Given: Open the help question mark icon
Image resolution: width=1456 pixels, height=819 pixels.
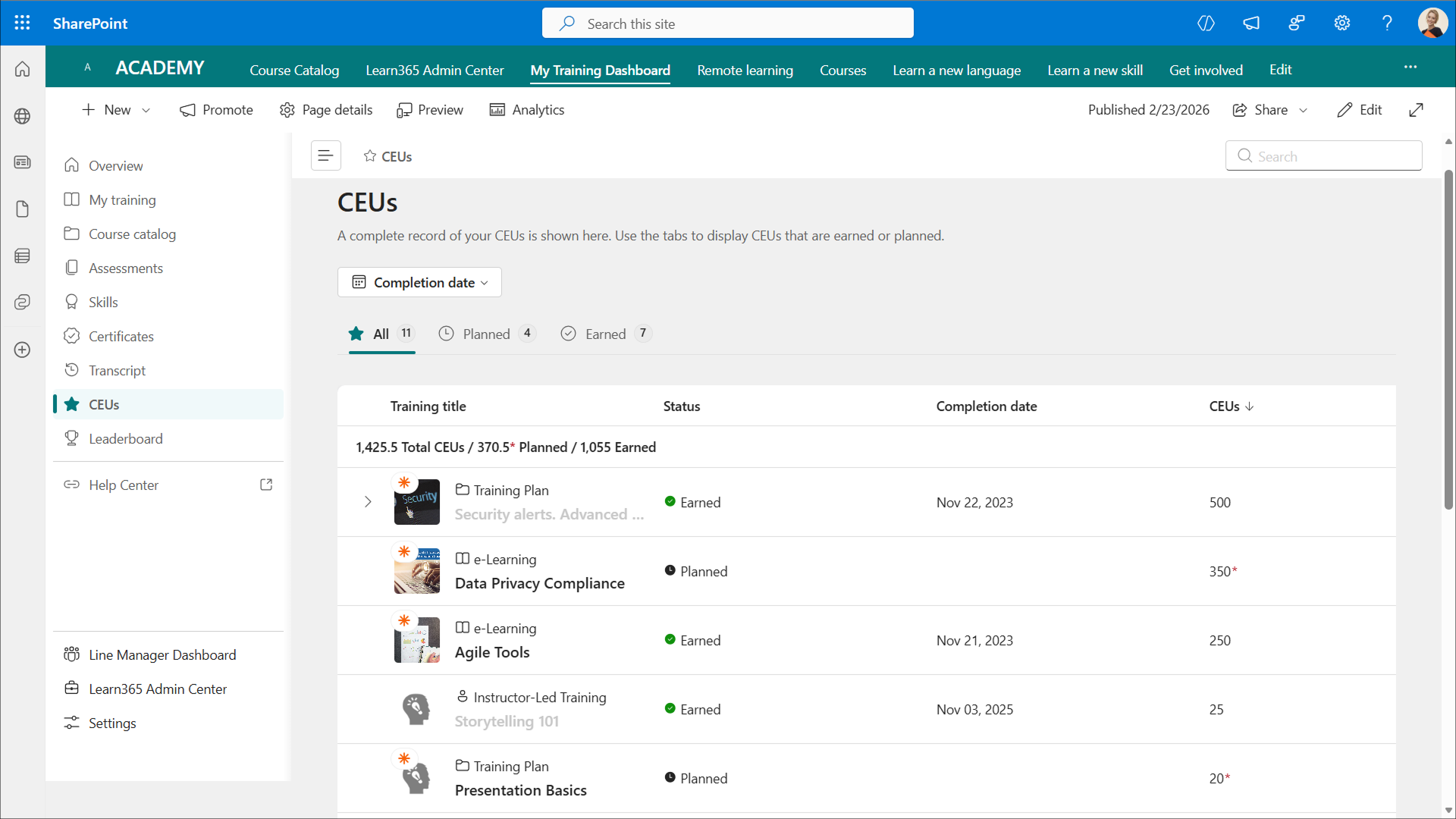Looking at the screenshot, I should (1387, 23).
